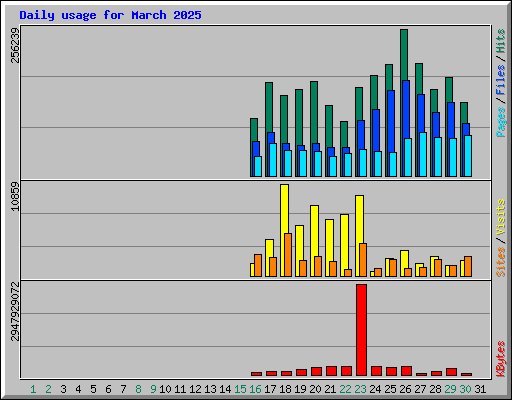The height and width of the screenshot is (400, 512).
Task: Click day label 8 on the axis
Action: coord(138,389)
